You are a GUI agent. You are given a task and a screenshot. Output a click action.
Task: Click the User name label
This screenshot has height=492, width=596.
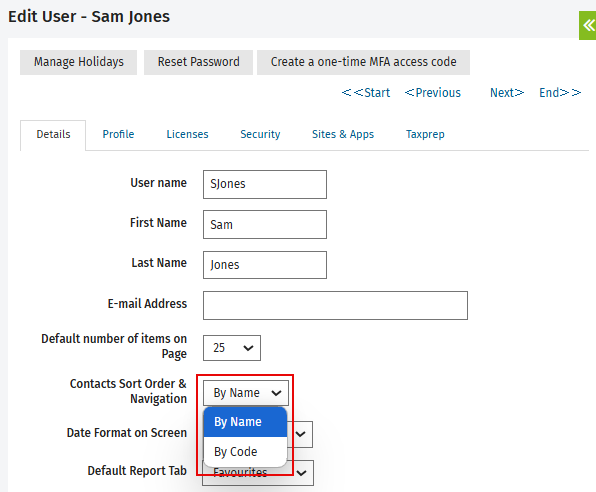coord(159,183)
